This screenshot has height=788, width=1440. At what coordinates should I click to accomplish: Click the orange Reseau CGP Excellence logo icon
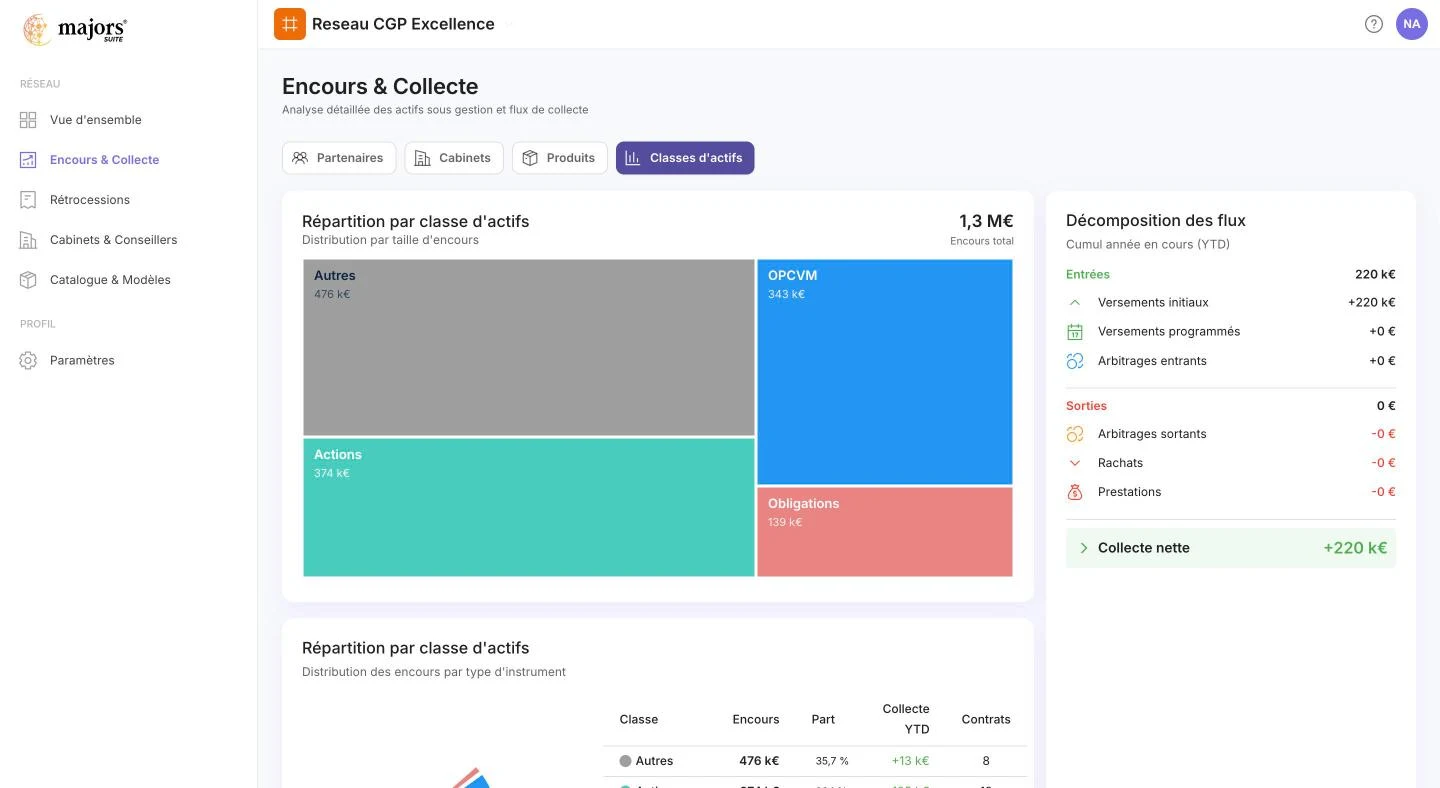(290, 24)
